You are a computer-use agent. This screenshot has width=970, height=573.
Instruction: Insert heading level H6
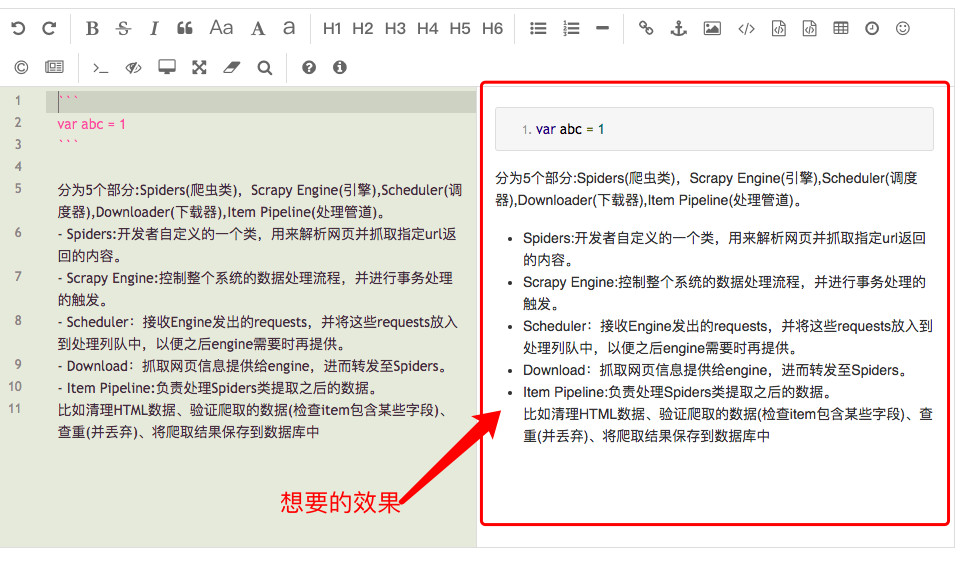tap(492, 28)
